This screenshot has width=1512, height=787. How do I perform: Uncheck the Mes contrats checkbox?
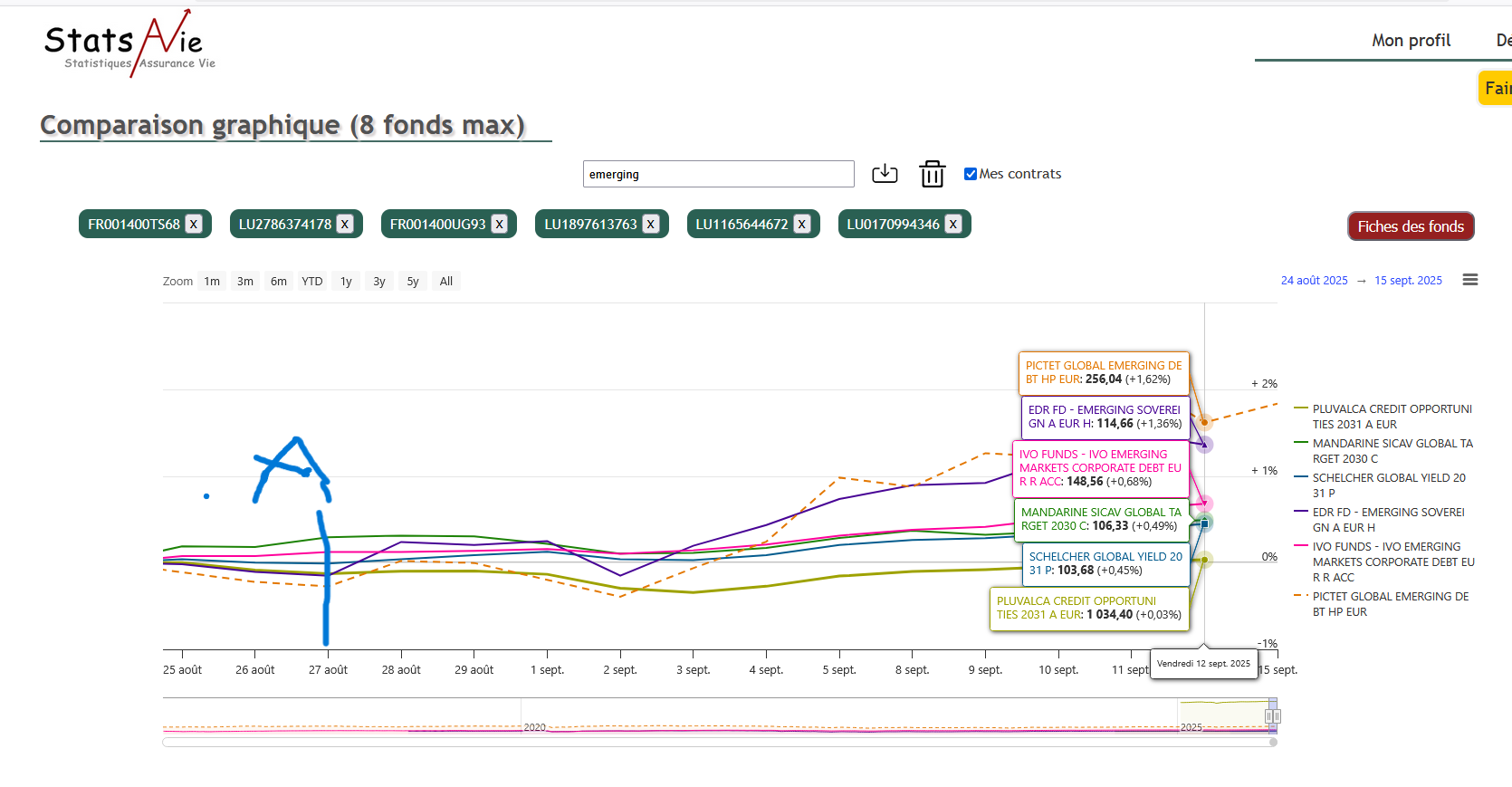(971, 174)
